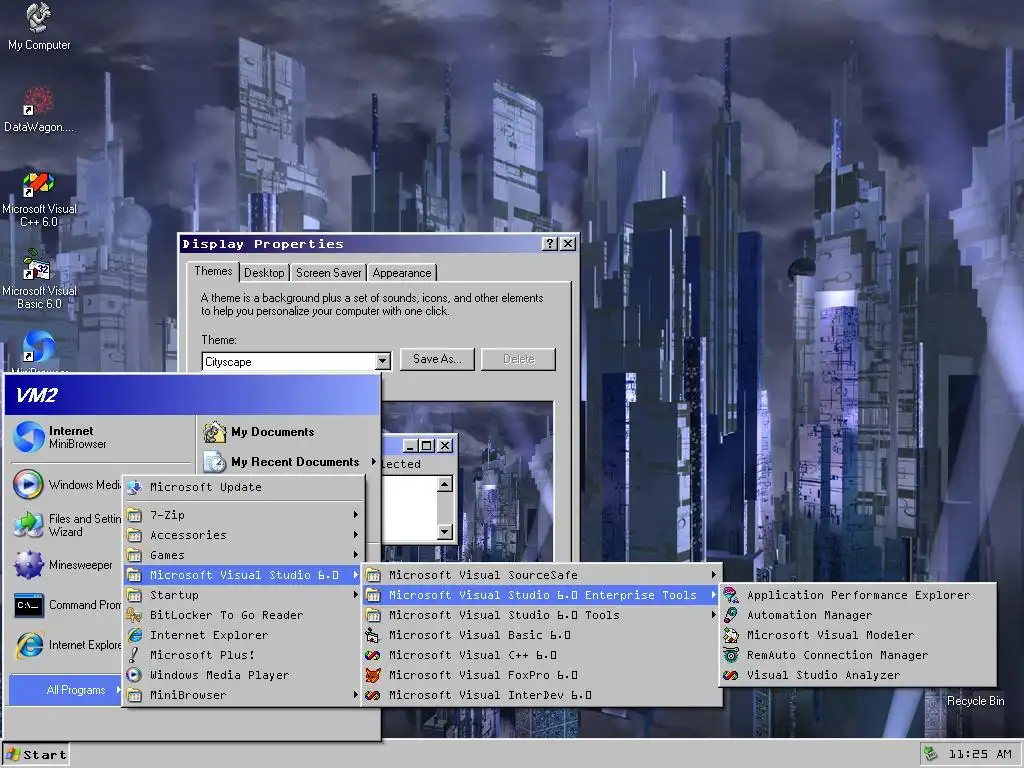Open Command Prompt from the Start menu
This screenshot has height=768, width=1024.
[67, 605]
